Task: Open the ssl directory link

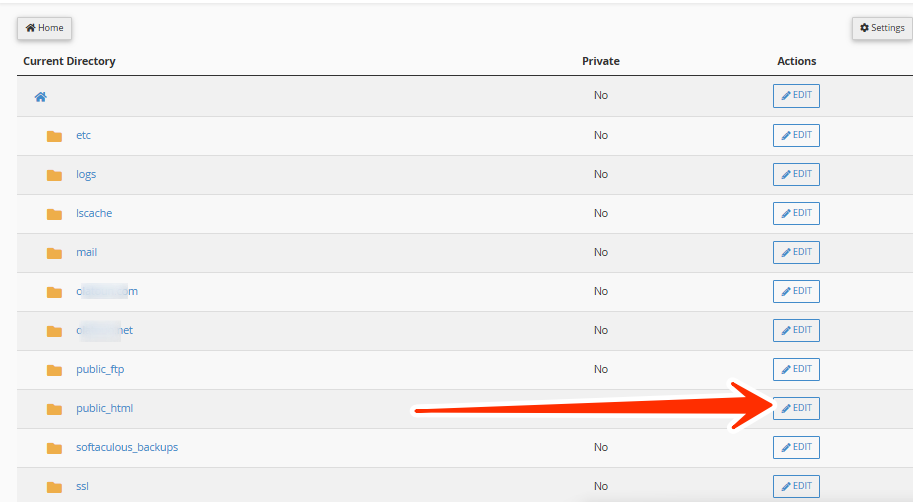Action: 83,486
